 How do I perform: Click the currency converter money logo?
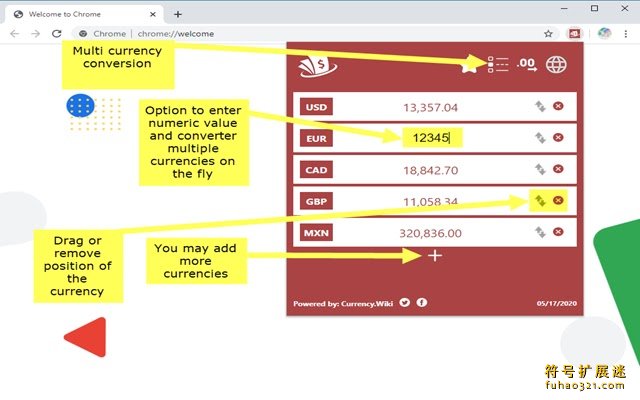tap(318, 66)
